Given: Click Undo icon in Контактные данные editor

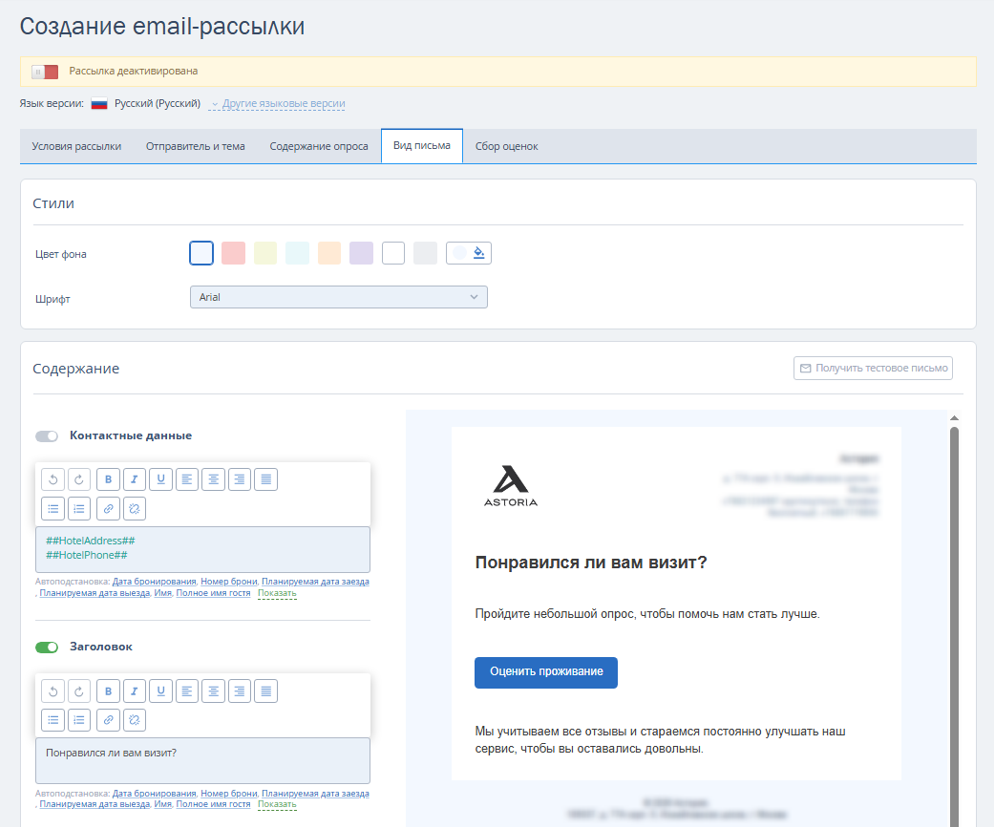Looking at the screenshot, I should (x=53, y=479).
